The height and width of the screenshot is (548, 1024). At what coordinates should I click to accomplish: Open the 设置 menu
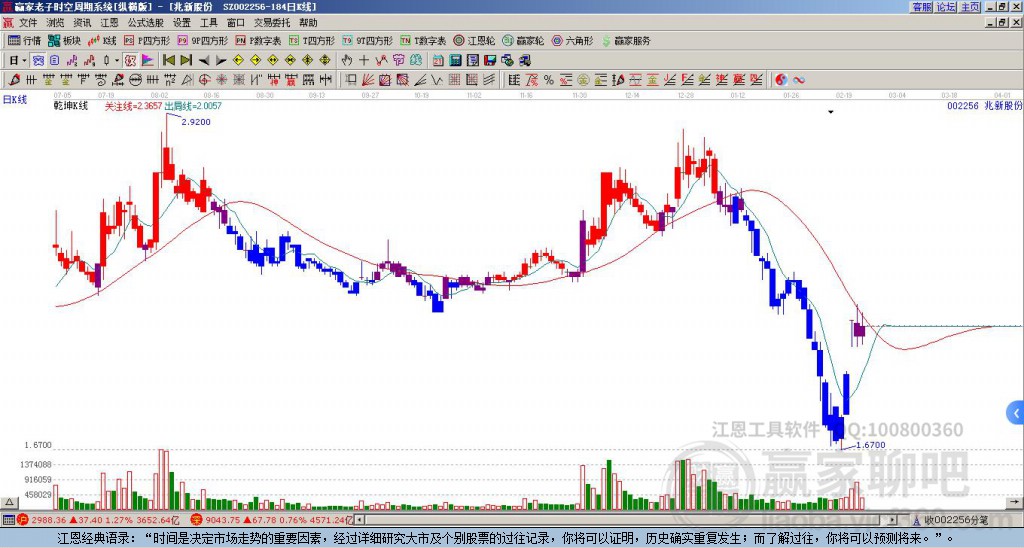coord(182,23)
